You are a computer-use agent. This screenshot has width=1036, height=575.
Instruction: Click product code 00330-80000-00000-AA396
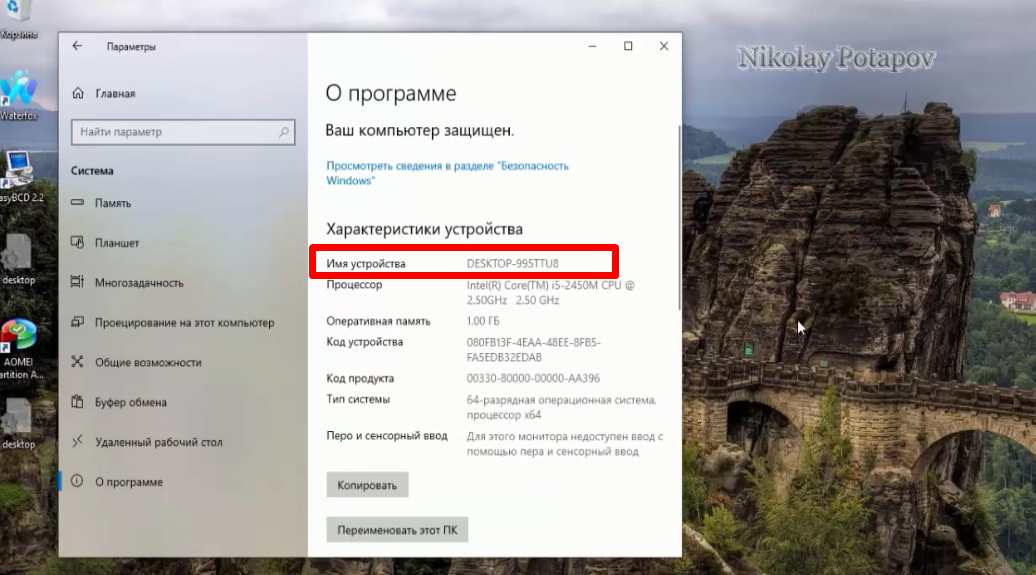click(533, 378)
